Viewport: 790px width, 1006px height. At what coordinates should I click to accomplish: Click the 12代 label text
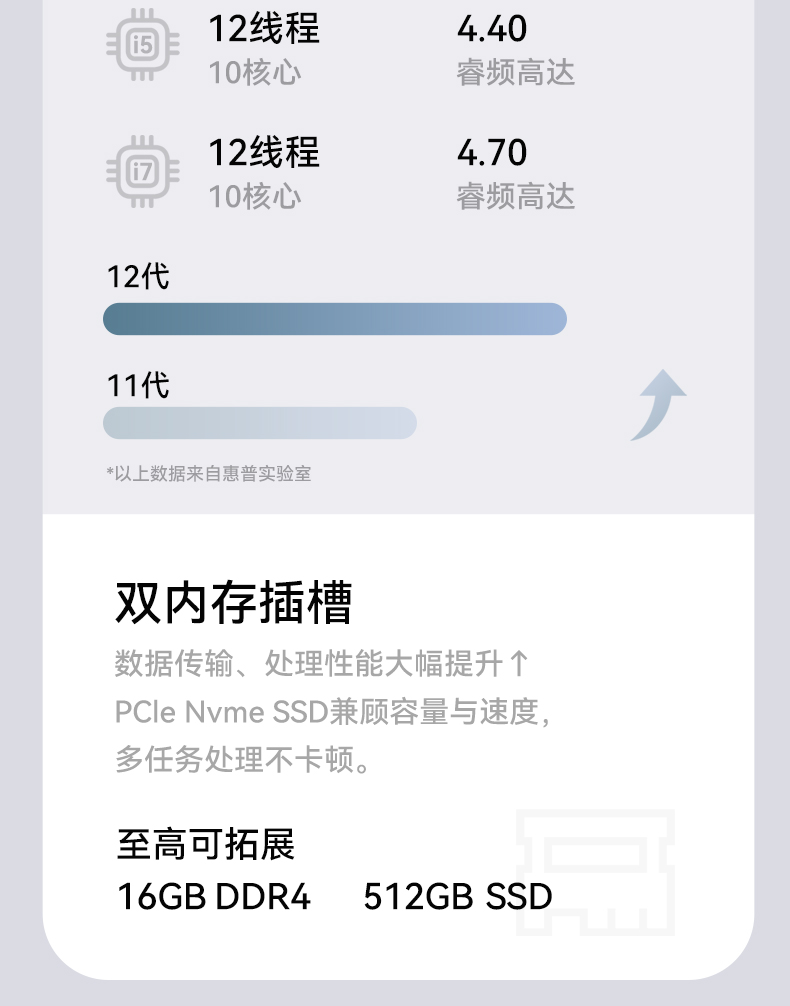[x=138, y=277]
